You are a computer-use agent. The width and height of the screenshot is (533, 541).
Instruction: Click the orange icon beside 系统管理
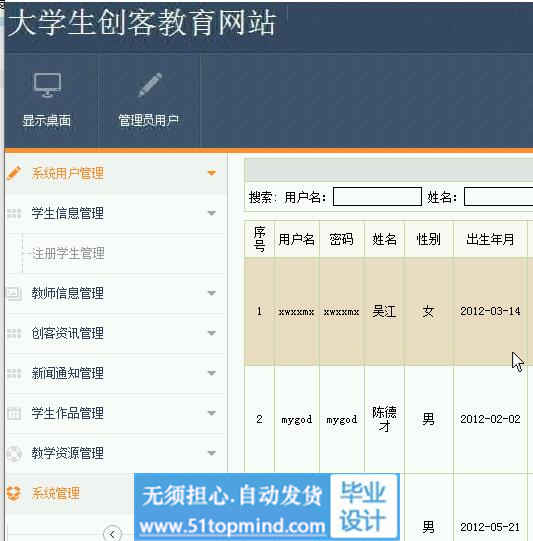[x=14, y=493]
